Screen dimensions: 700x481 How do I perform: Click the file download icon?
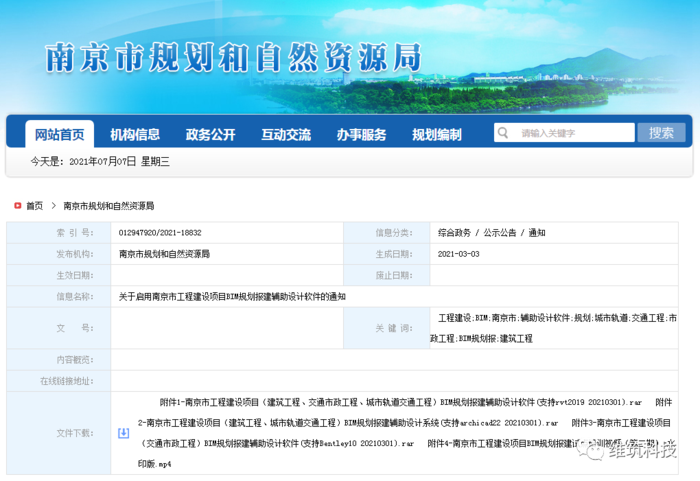coord(124,433)
